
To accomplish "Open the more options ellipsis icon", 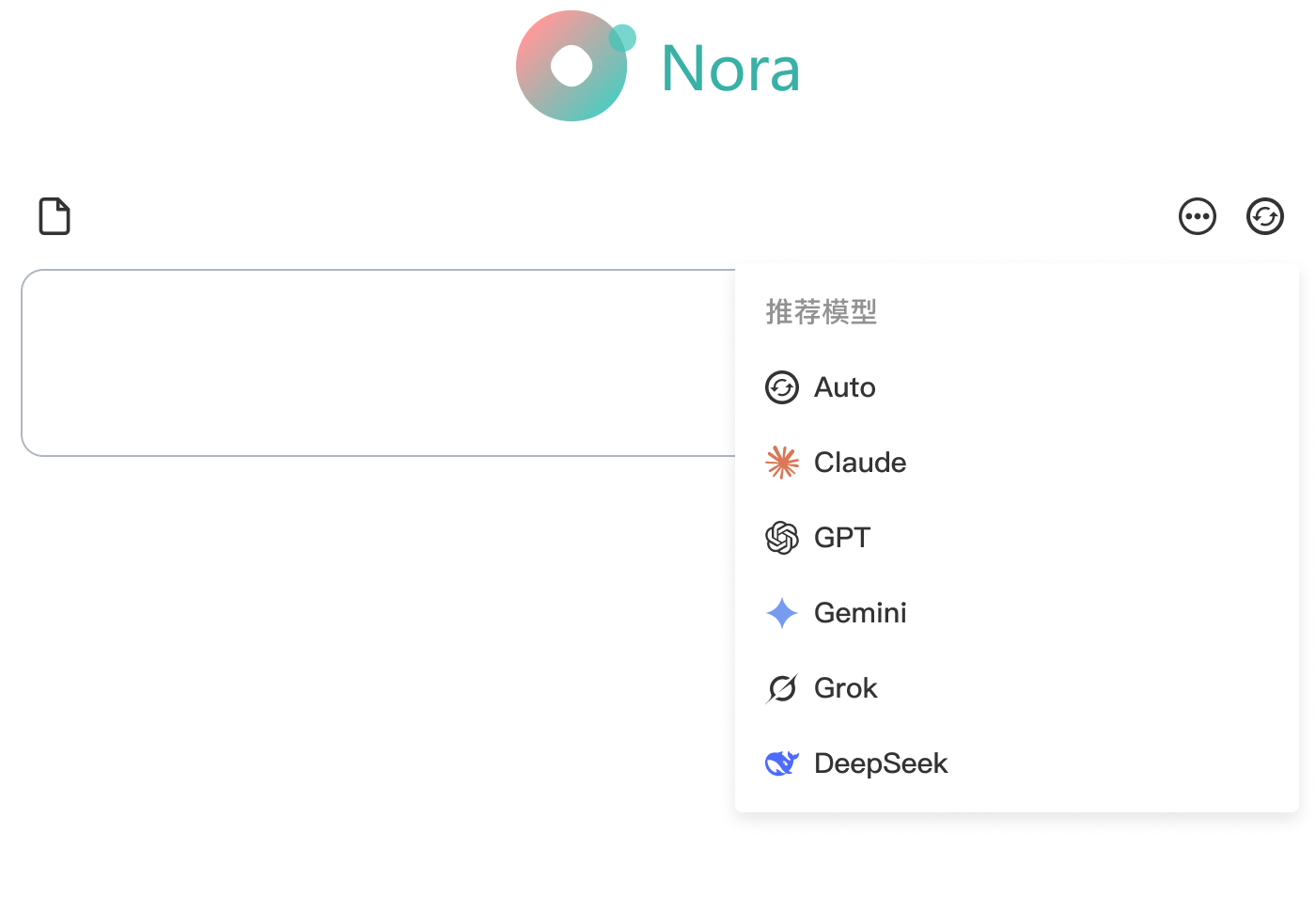I will tap(1198, 216).
